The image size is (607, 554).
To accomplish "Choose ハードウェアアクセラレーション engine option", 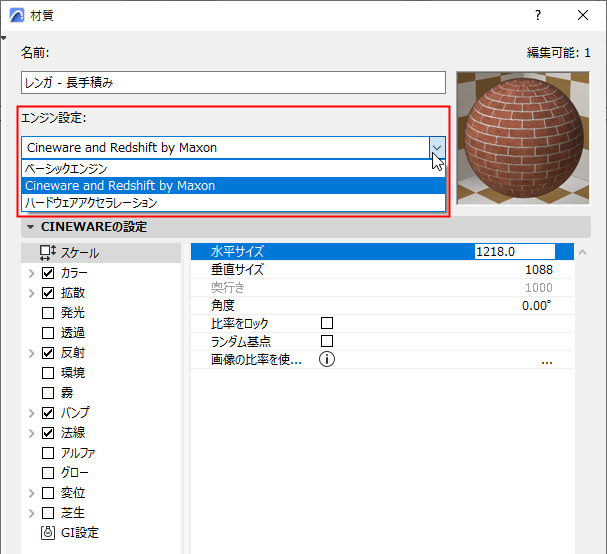I will click(x=233, y=202).
